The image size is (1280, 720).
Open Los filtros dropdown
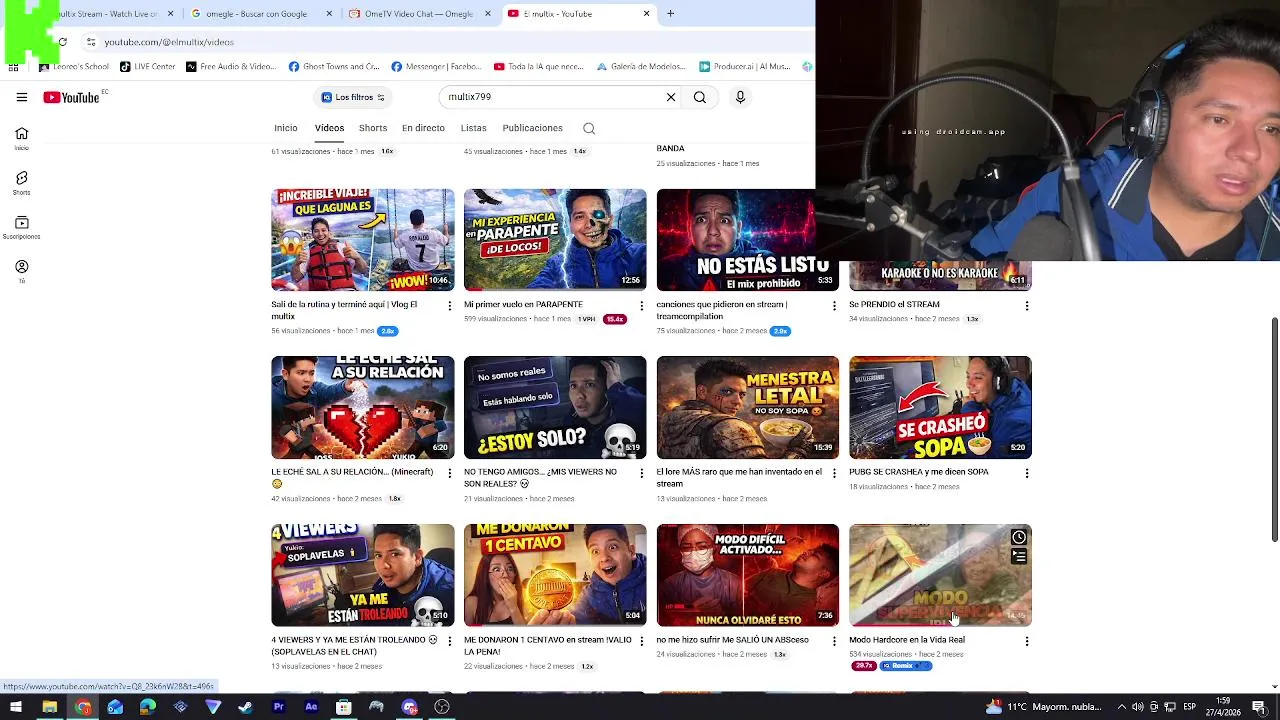(353, 97)
